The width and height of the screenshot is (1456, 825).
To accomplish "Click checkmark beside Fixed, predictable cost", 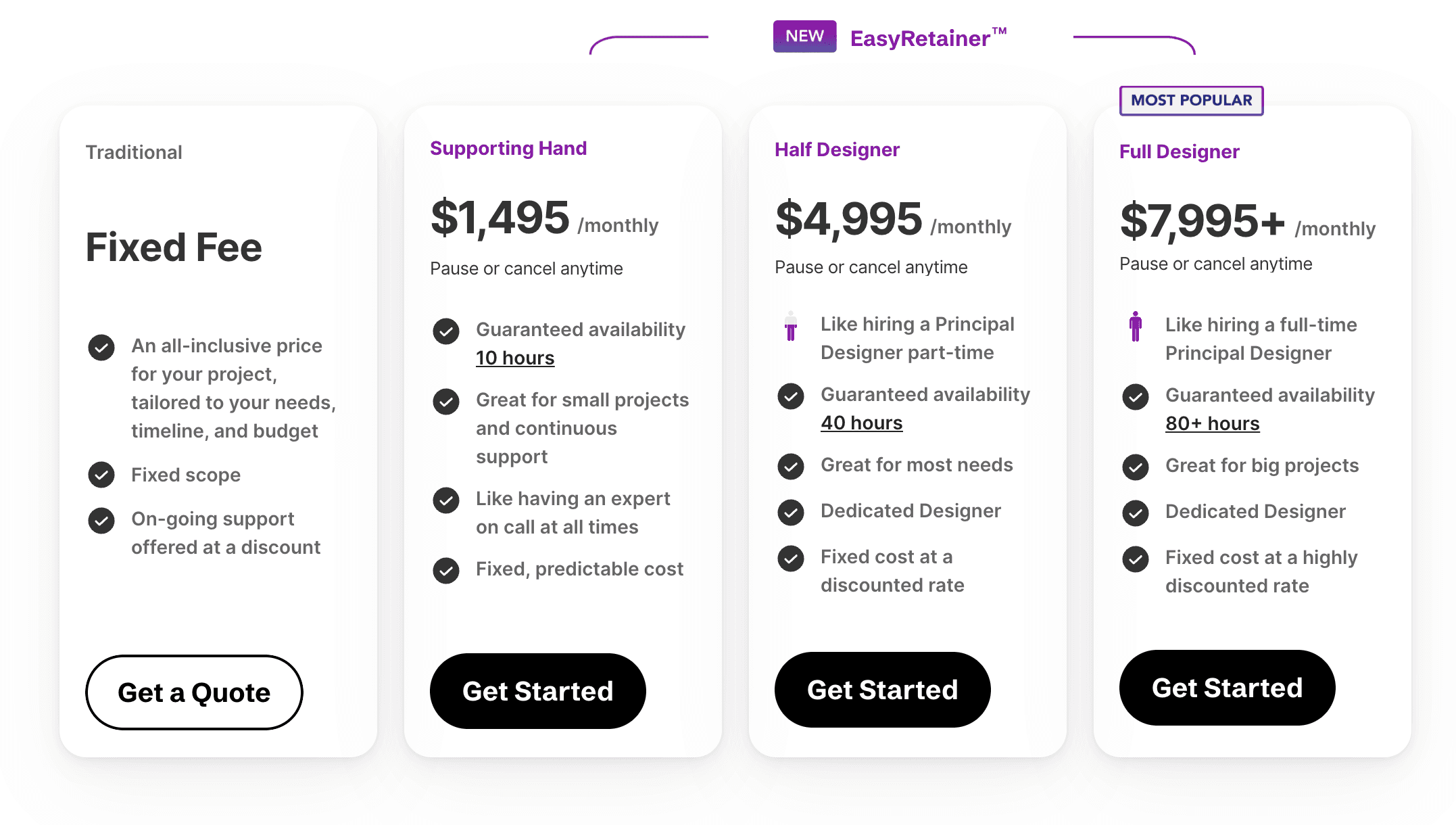I will (446, 570).
